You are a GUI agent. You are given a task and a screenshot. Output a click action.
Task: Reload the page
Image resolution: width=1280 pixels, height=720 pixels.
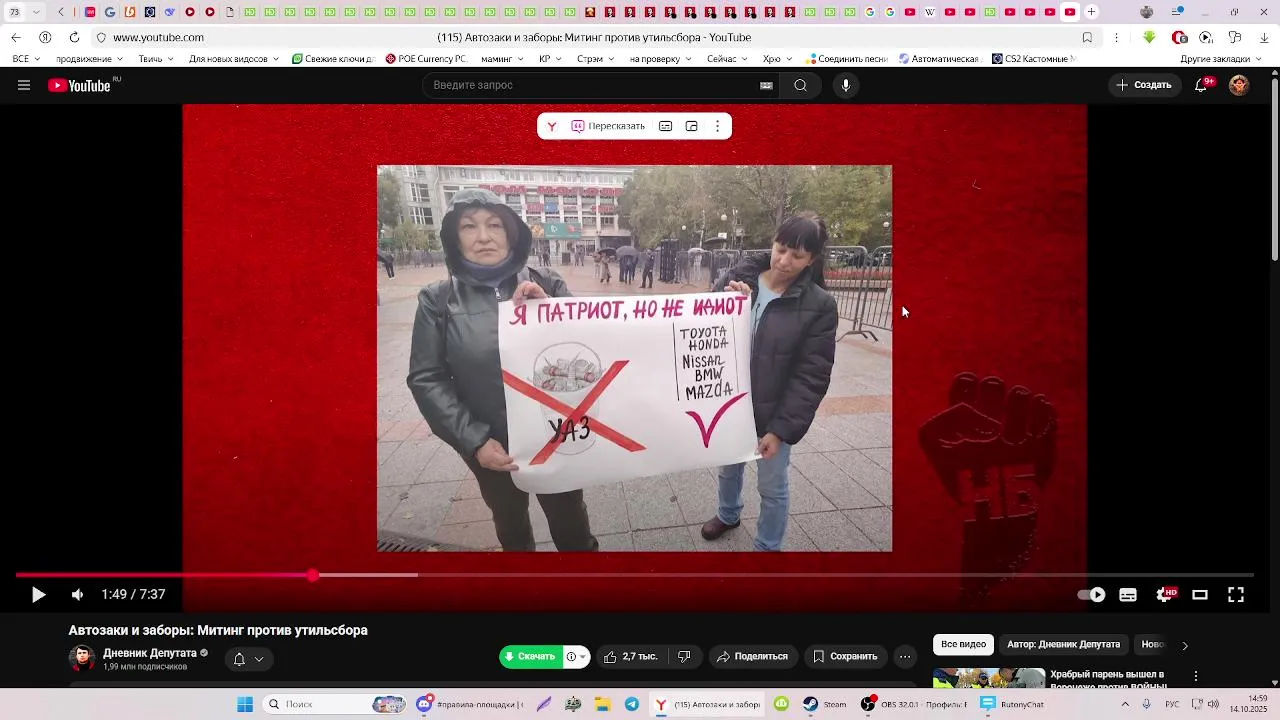pyautogui.click(x=74, y=38)
